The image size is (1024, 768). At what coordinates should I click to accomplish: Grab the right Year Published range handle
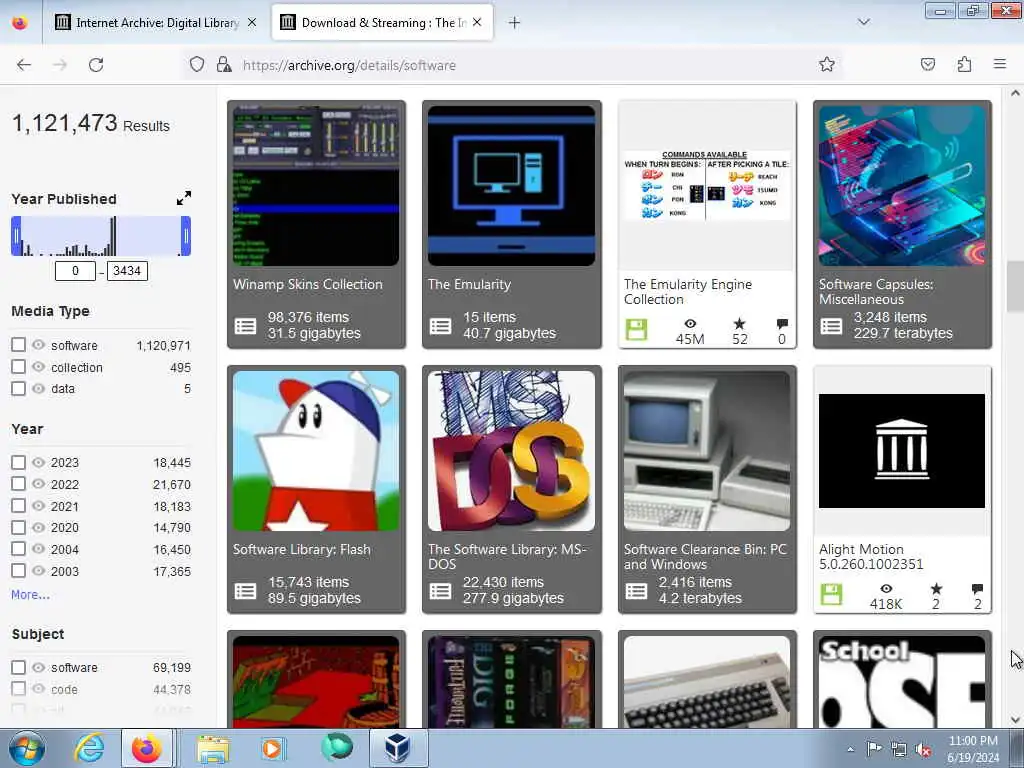coord(186,236)
